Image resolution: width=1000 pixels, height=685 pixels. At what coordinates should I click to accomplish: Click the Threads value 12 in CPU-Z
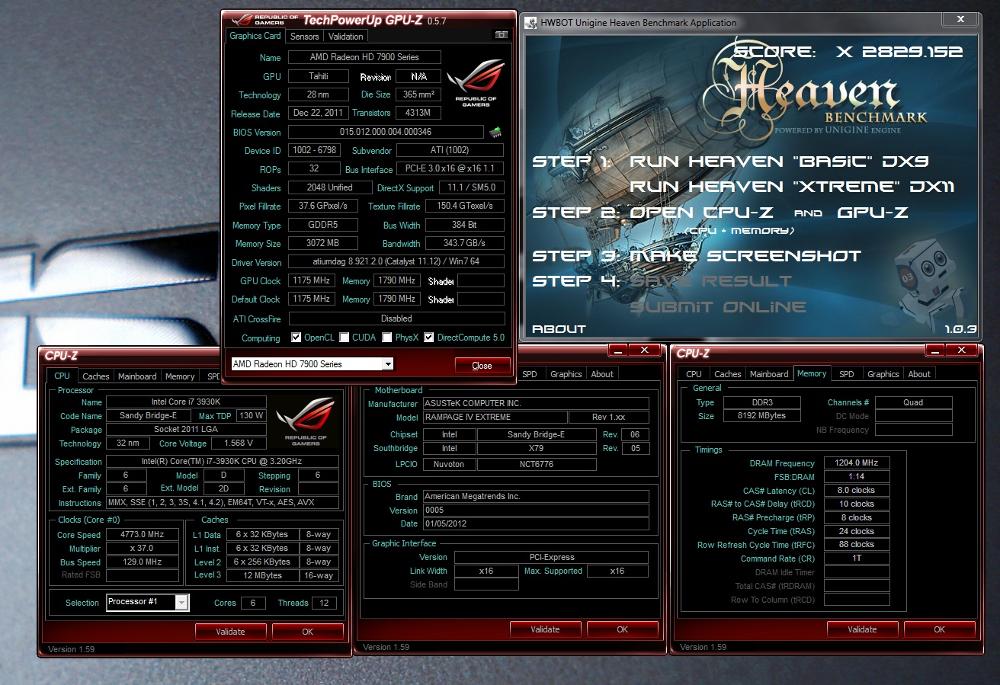click(324, 603)
